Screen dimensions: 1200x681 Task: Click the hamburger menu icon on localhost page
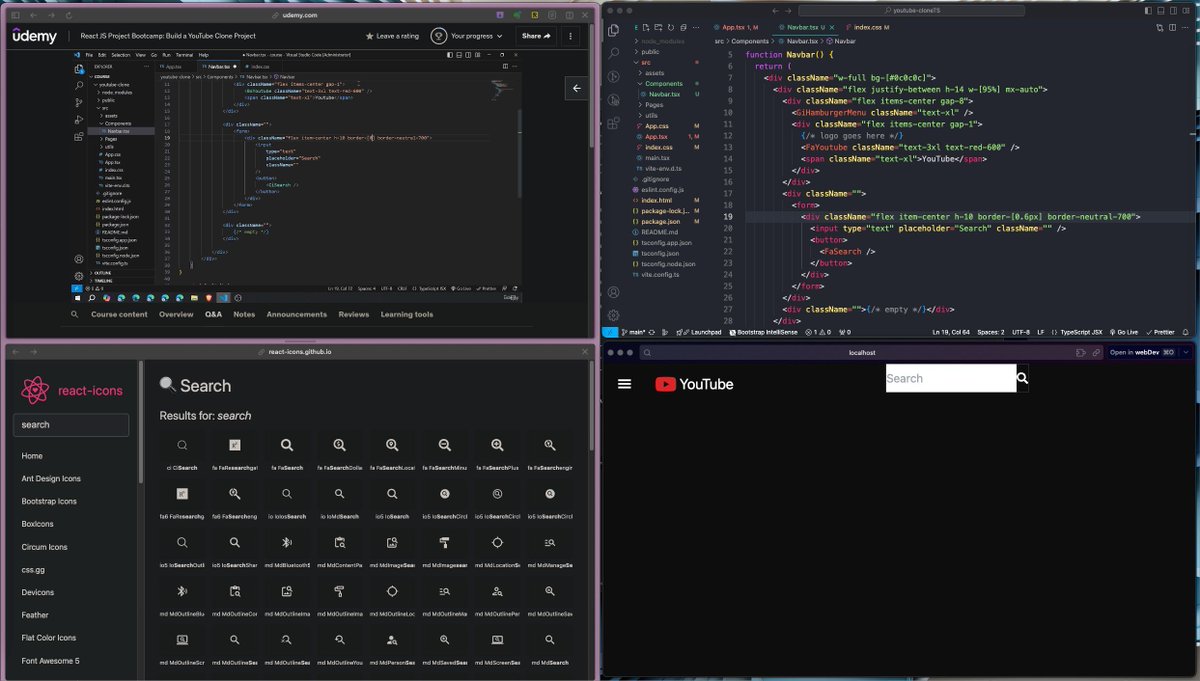(625, 384)
